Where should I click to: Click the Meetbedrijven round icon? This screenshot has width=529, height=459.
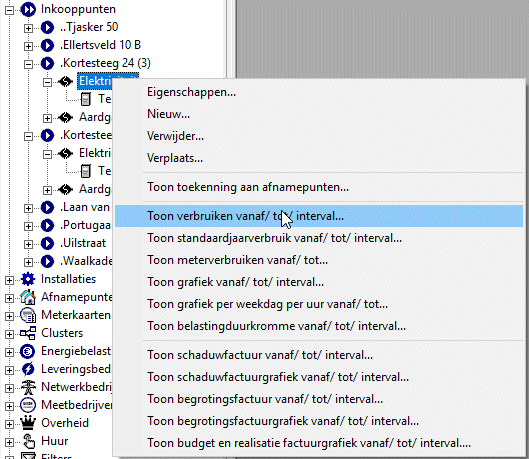pos(28,405)
